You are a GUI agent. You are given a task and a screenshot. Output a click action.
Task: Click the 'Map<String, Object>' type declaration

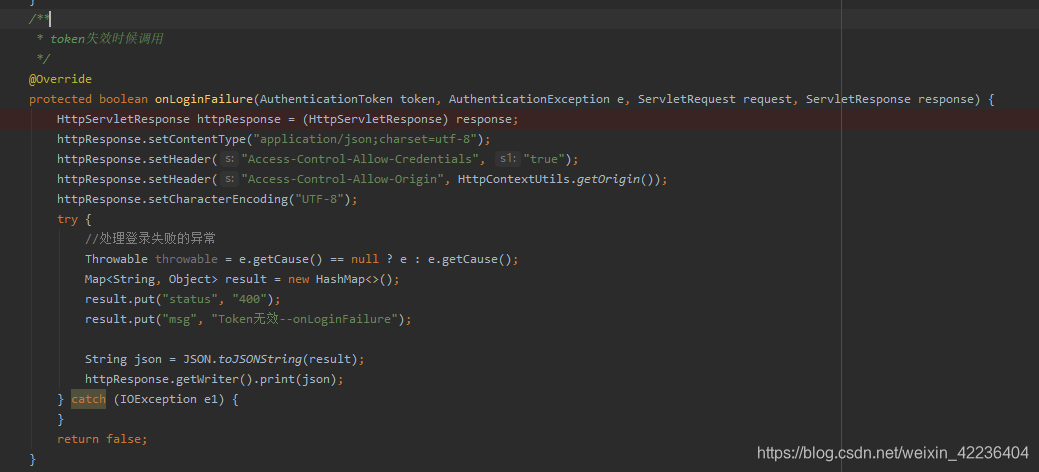pos(151,278)
